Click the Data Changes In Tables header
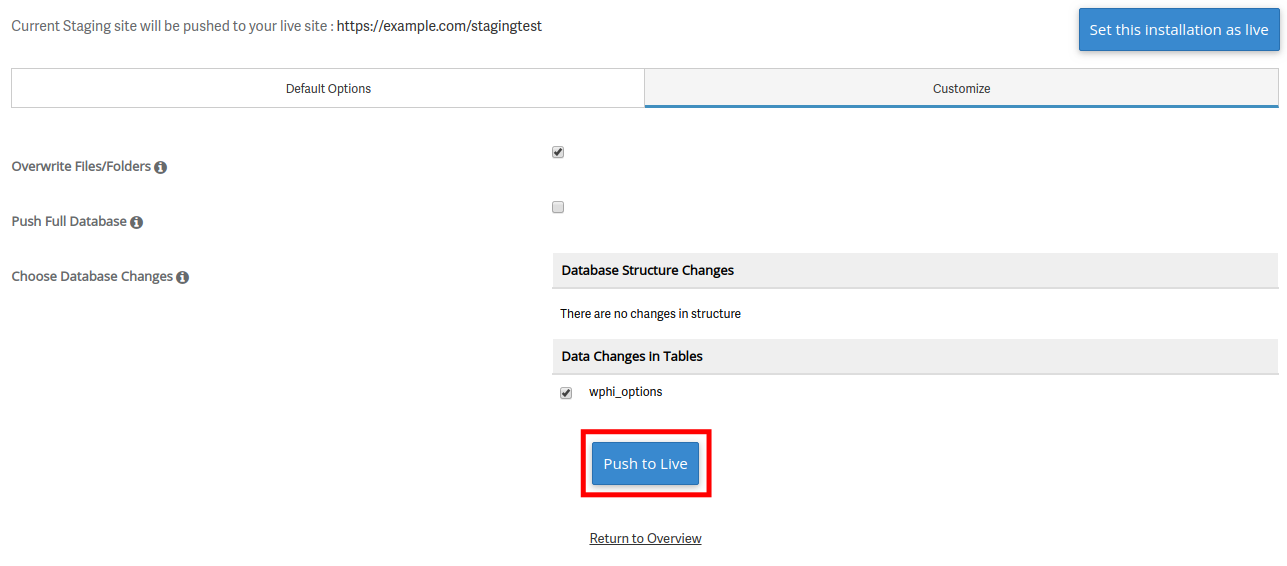The width and height of the screenshot is (1287, 566). (632, 356)
